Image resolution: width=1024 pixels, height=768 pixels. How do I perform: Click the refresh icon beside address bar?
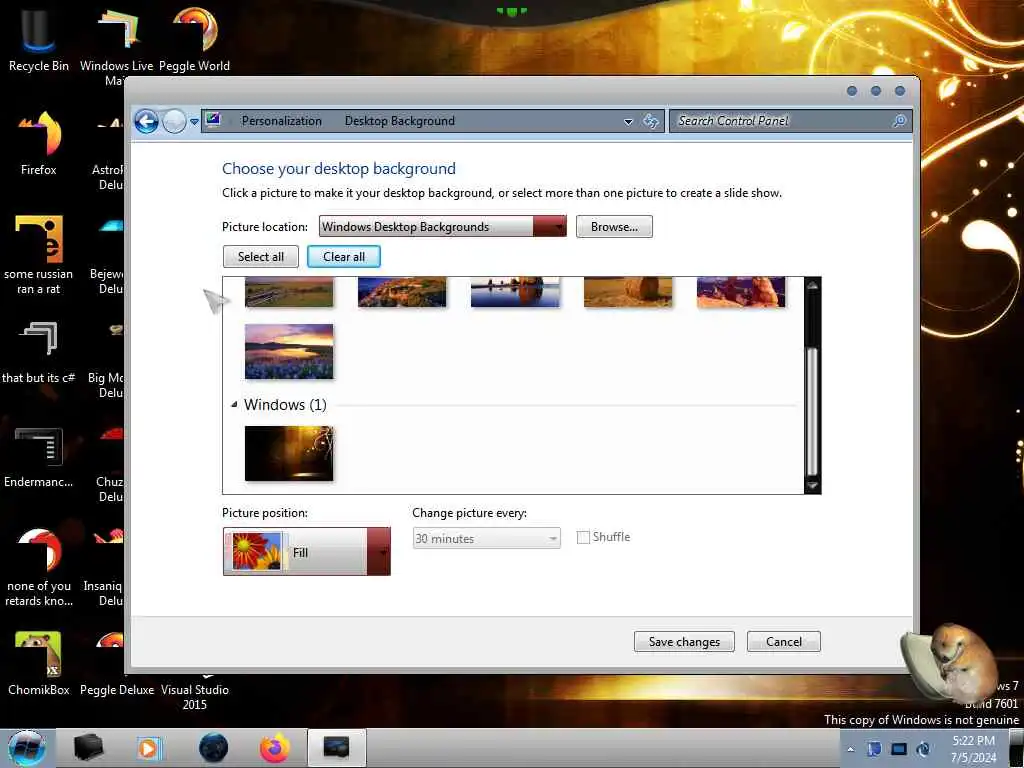(x=650, y=121)
